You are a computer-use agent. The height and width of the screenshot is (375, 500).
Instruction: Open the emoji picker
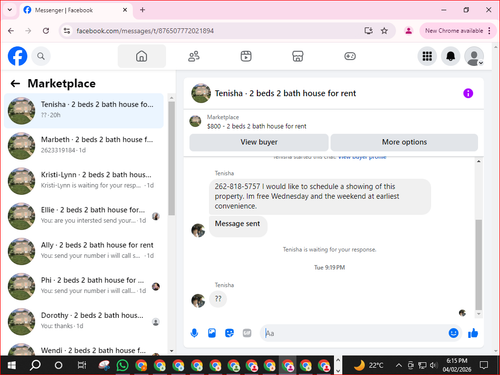tap(453, 333)
